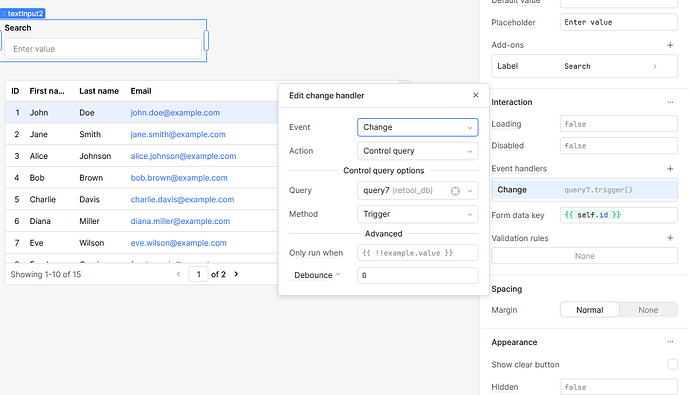
Task: Click the Only run when input field
Action: pos(418,253)
